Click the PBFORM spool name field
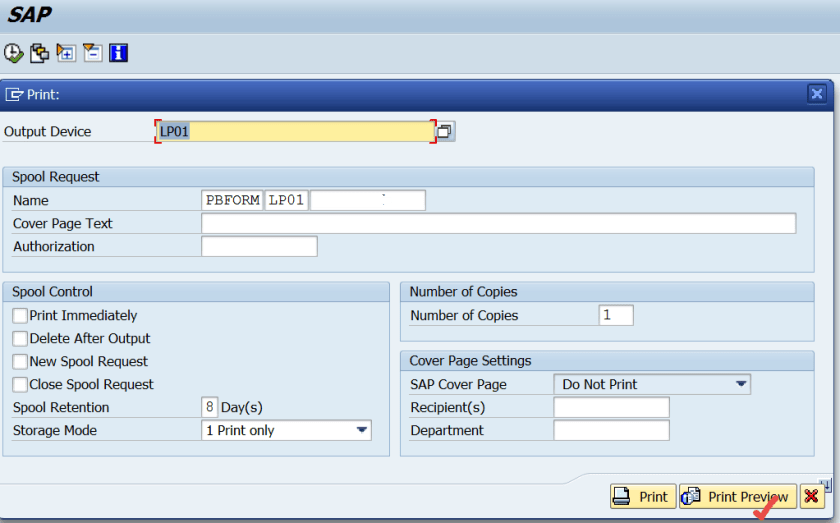 tap(232, 200)
